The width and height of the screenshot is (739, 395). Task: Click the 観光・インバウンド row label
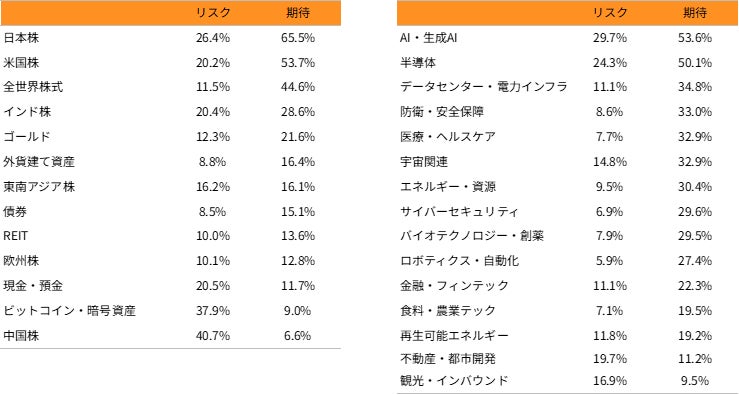point(454,380)
